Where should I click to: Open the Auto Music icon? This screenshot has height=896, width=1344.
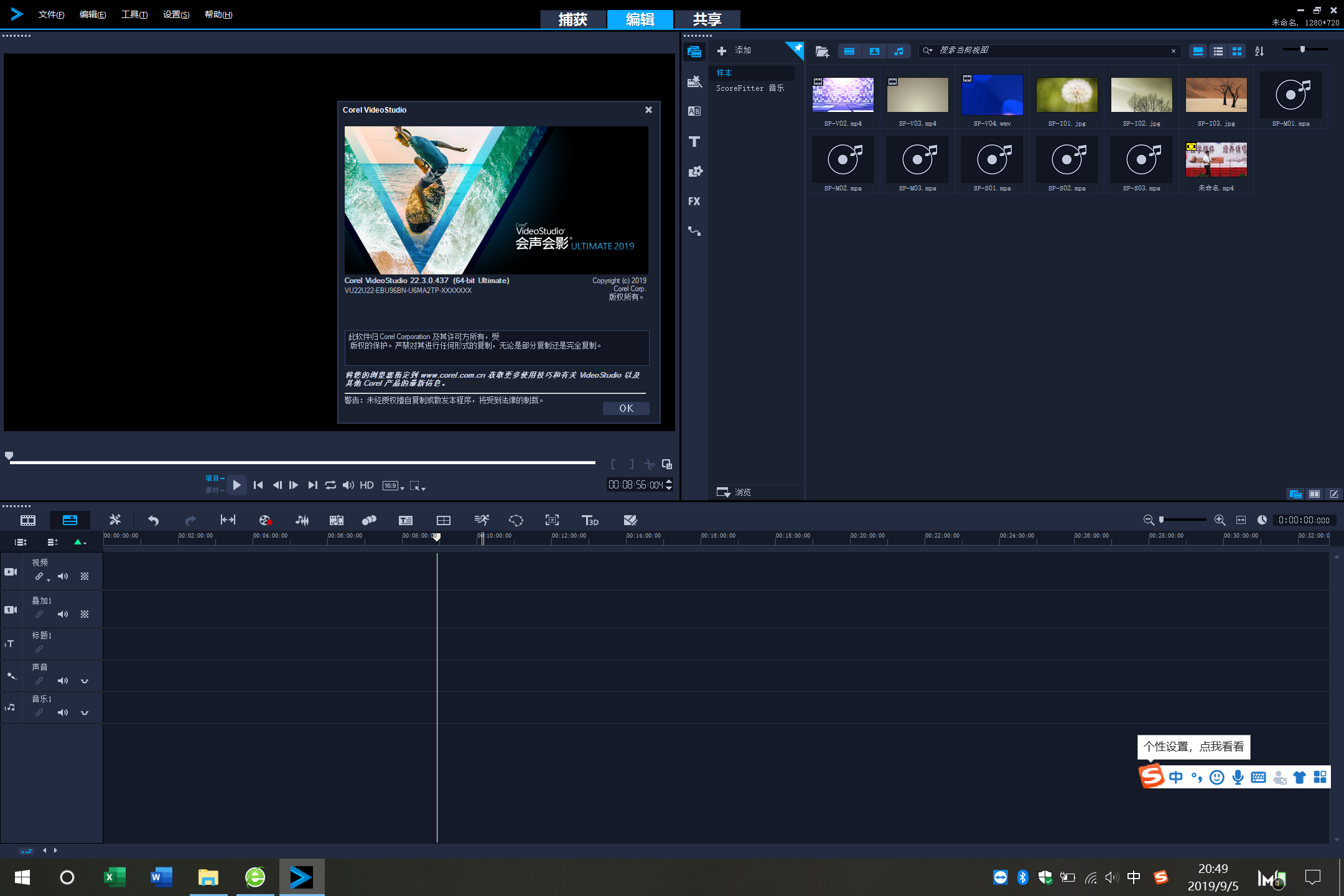coord(337,520)
